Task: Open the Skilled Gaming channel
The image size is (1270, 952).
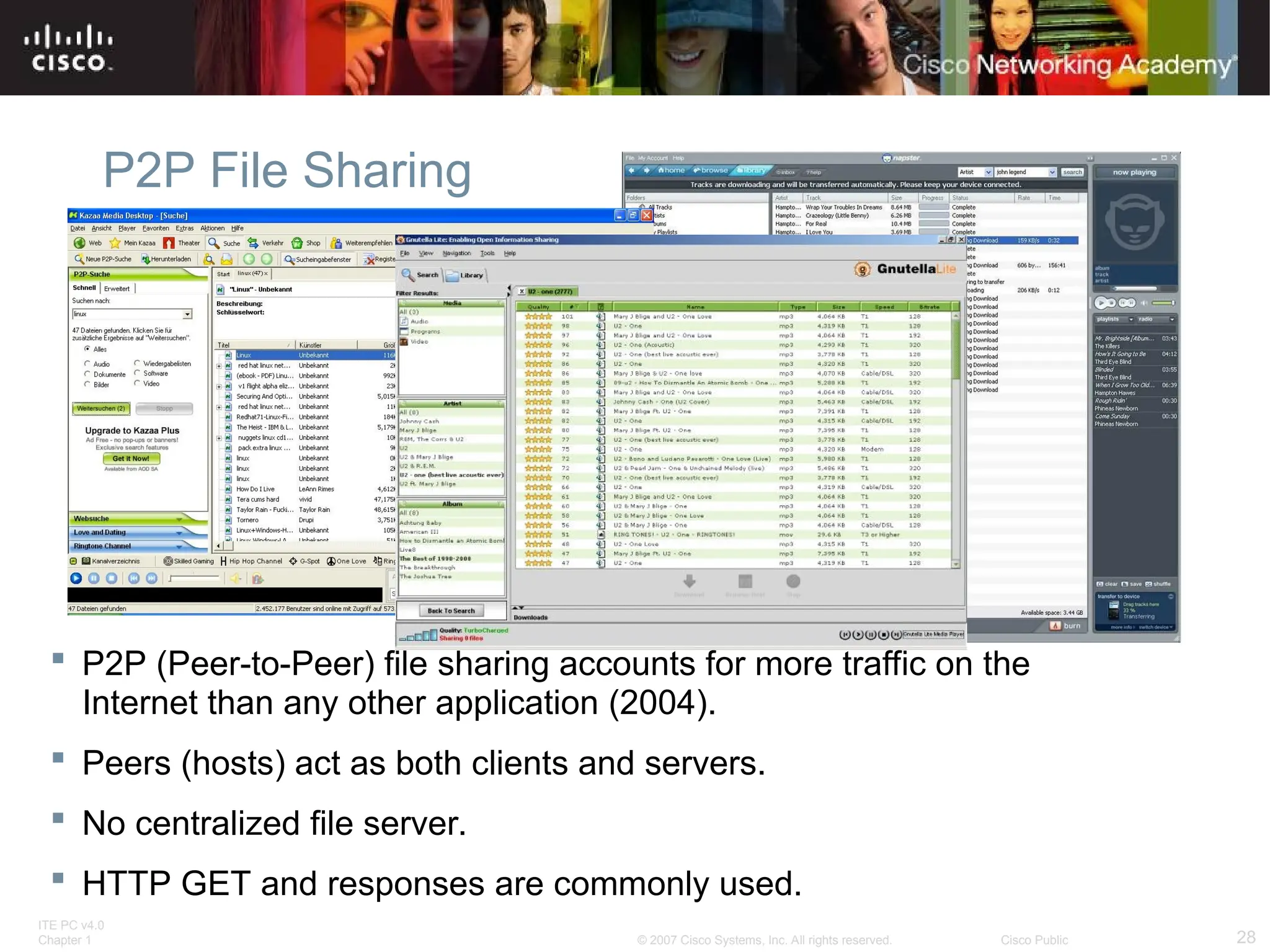Action: [189, 561]
